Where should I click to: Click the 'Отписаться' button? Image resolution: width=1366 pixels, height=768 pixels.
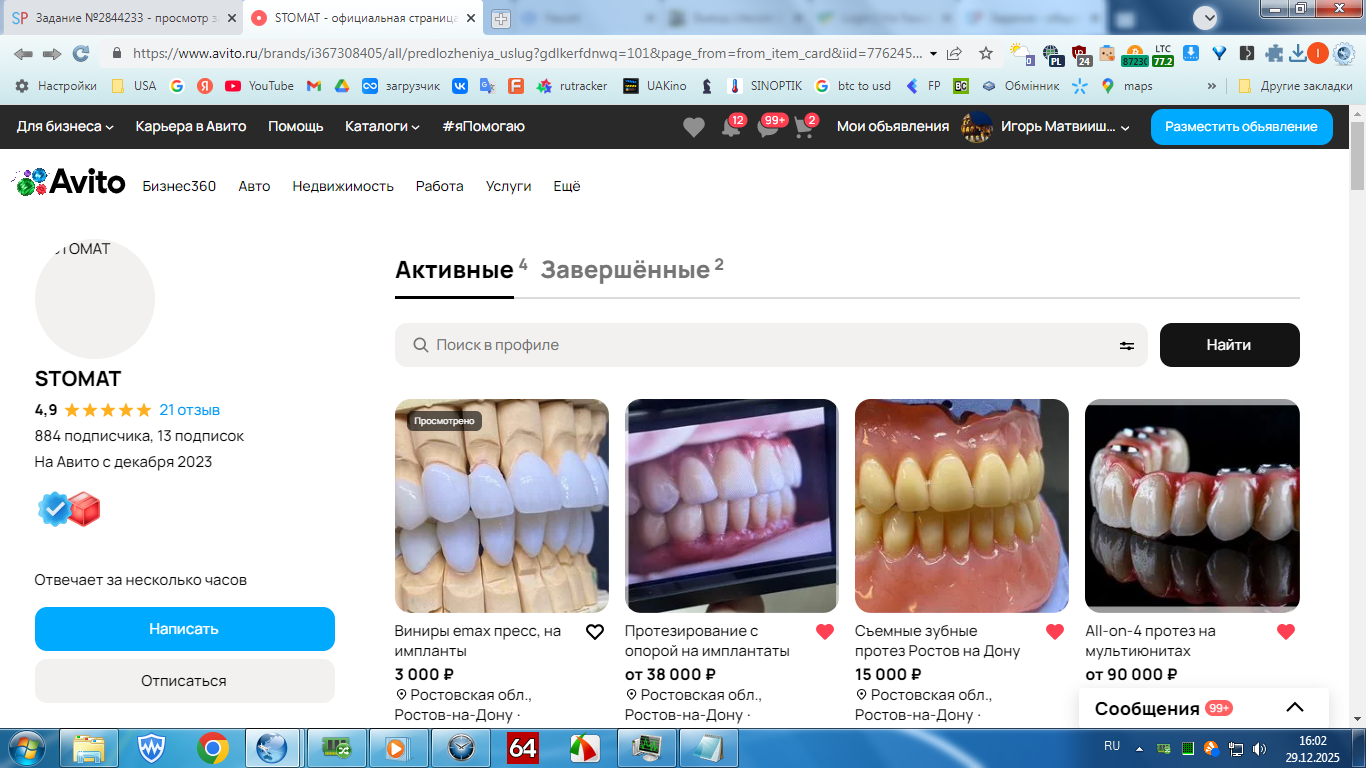(x=184, y=681)
